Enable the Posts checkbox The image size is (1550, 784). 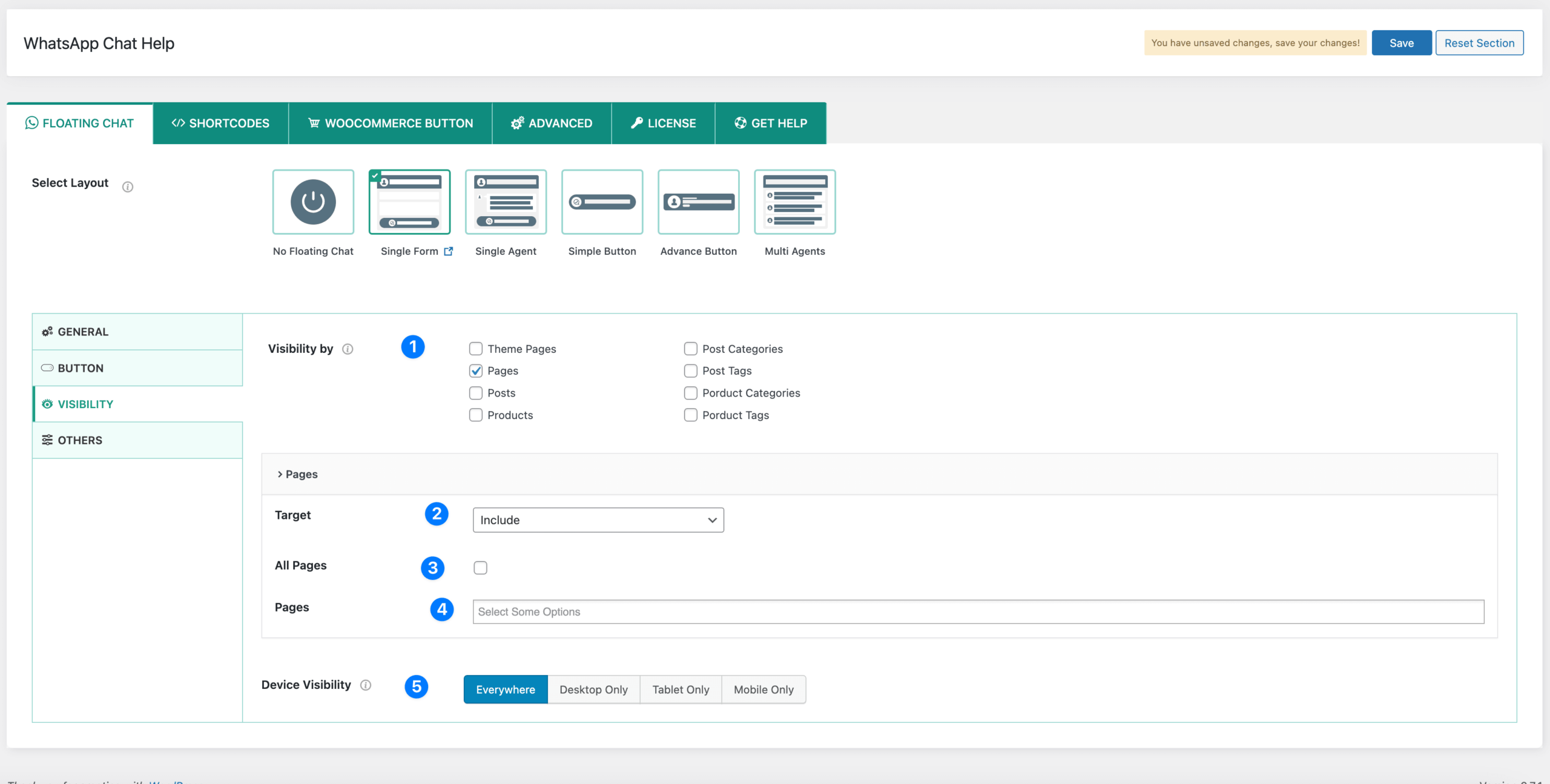pos(476,393)
